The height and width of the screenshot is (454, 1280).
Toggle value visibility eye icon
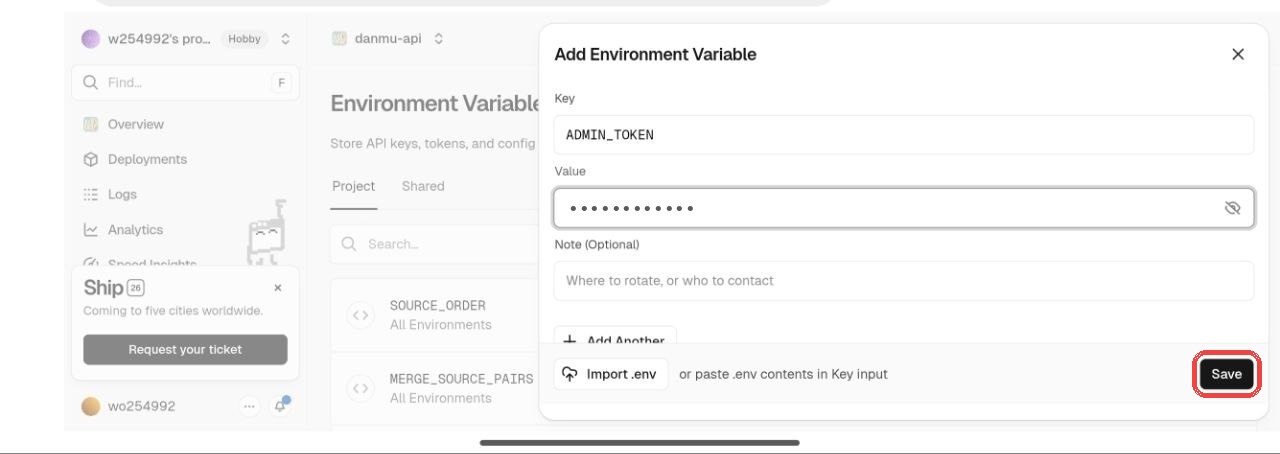coord(1232,208)
